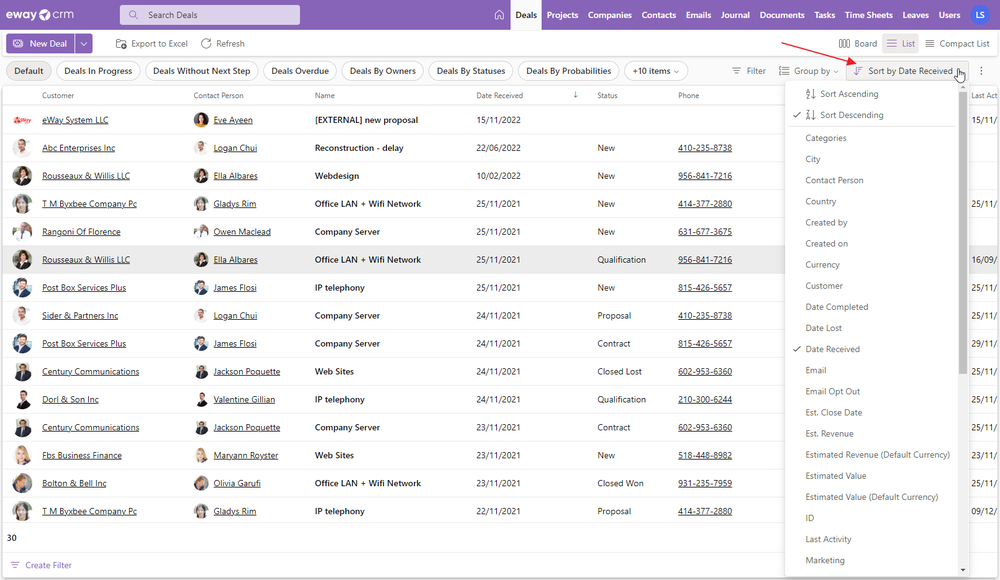Select the [EXTERNAL] new proposal deal name

(x=366, y=120)
